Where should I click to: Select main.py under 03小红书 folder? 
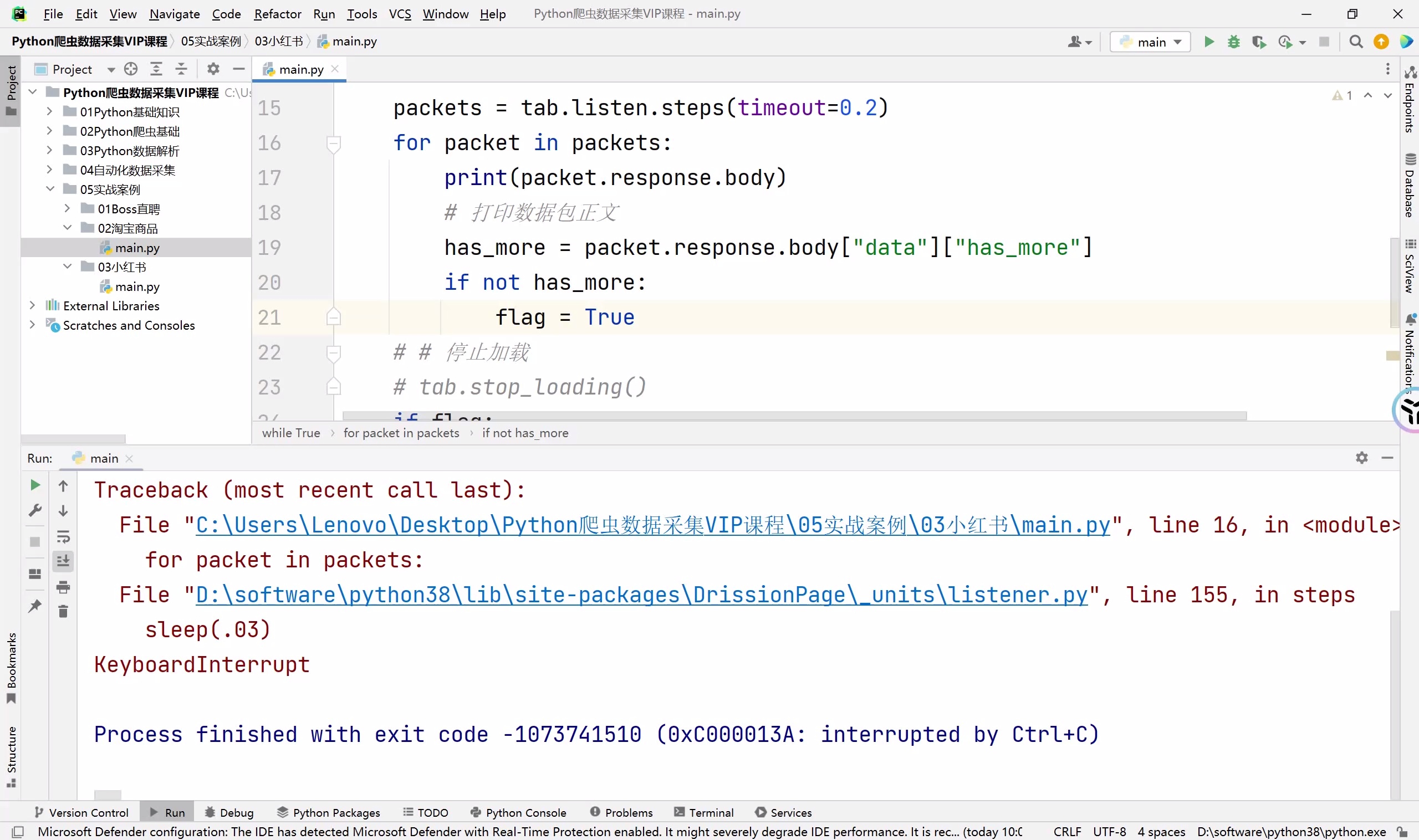(x=137, y=286)
